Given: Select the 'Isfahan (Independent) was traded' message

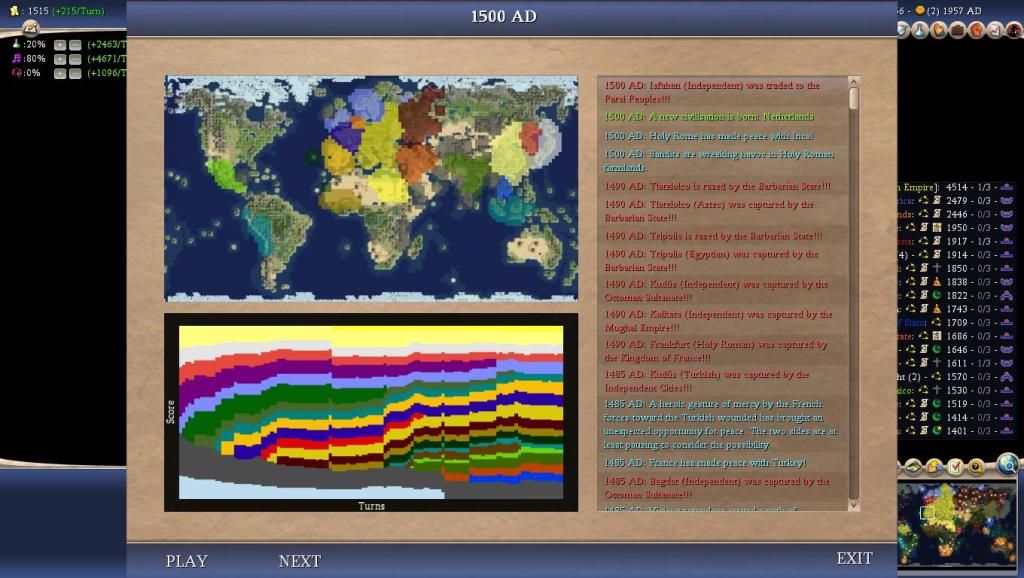Looking at the screenshot, I should point(712,92).
